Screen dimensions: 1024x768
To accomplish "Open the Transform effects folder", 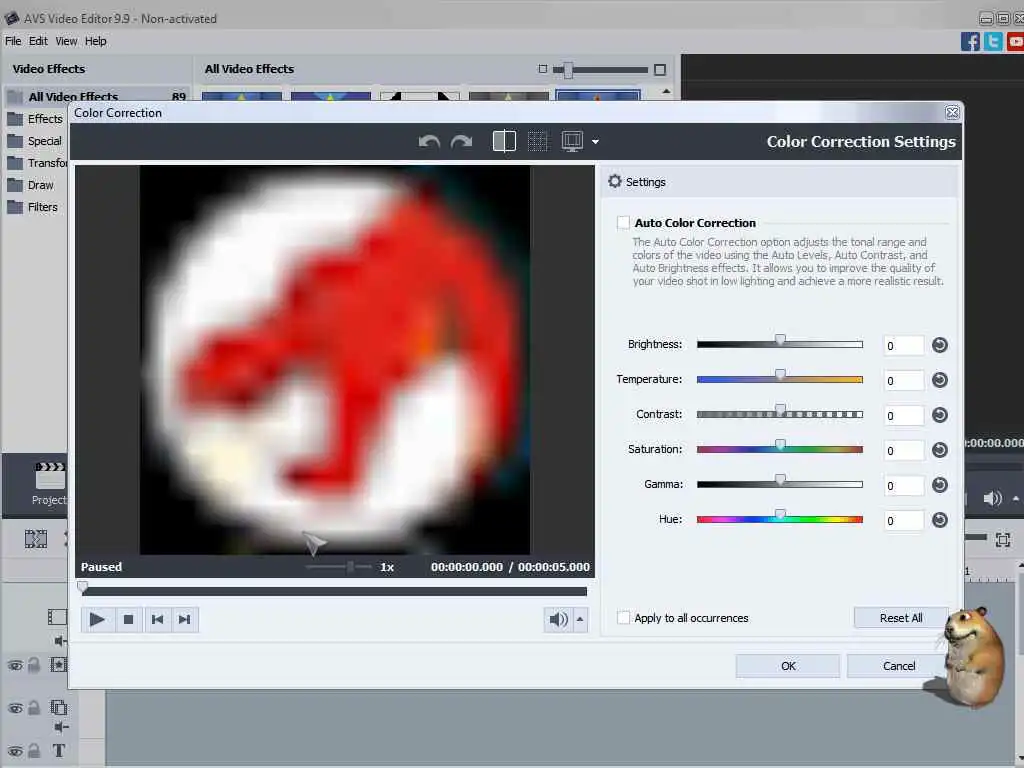I will pos(37,163).
